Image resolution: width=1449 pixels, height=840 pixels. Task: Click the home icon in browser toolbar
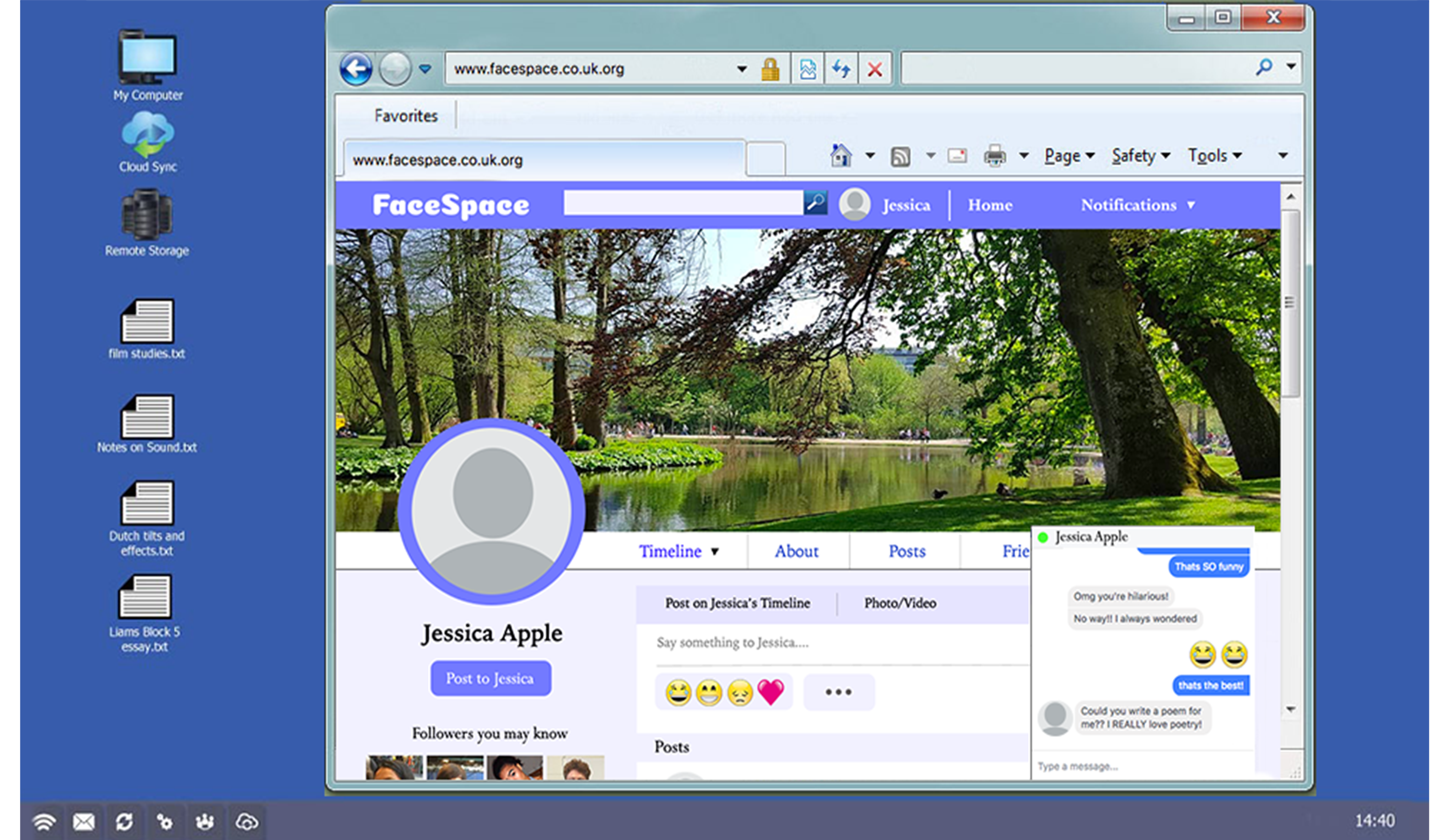pyautogui.click(x=841, y=155)
